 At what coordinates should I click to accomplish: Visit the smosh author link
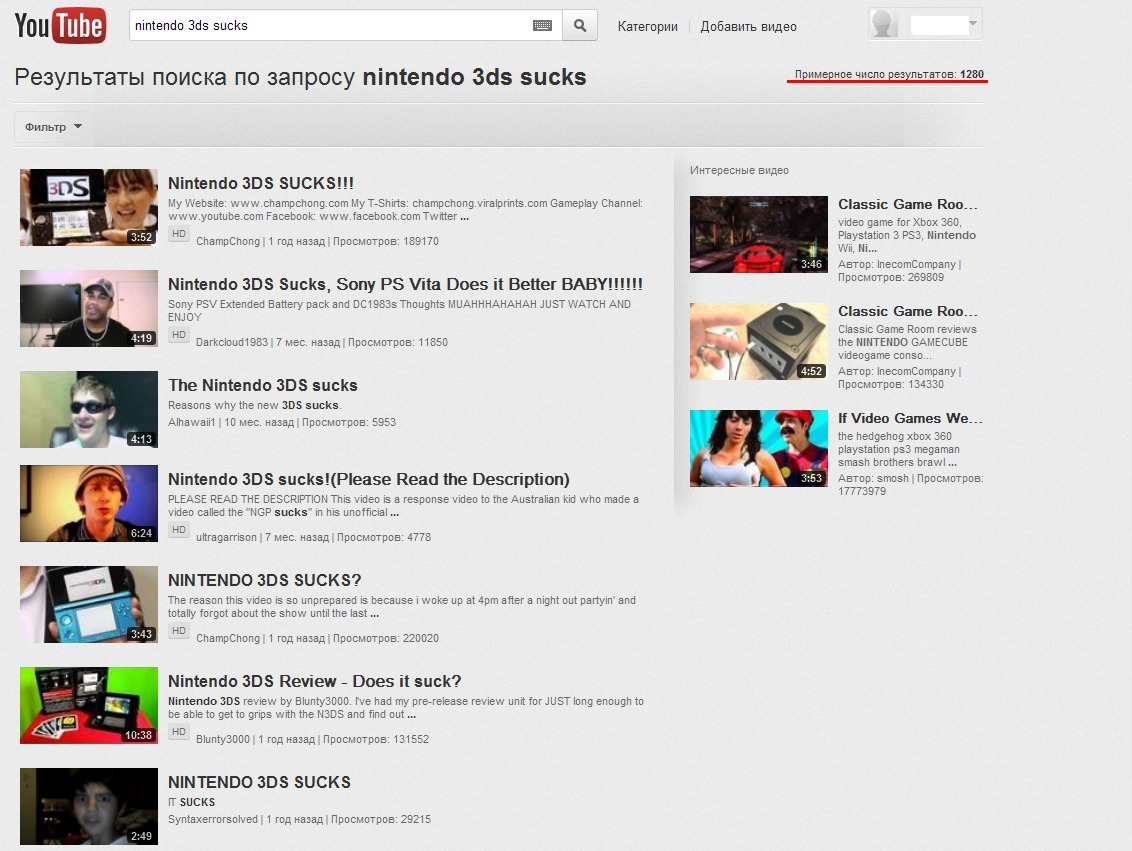[892, 479]
